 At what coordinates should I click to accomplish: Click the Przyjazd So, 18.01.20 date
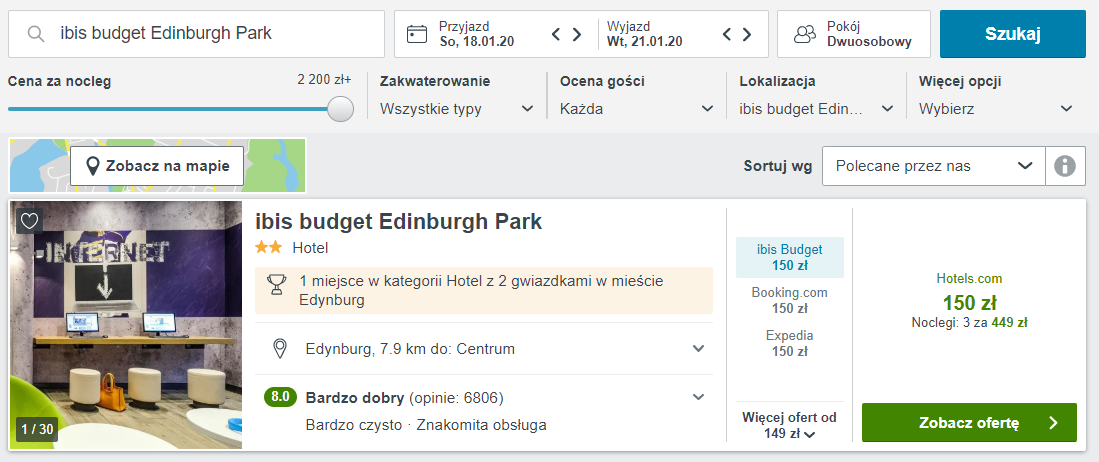[x=477, y=34]
